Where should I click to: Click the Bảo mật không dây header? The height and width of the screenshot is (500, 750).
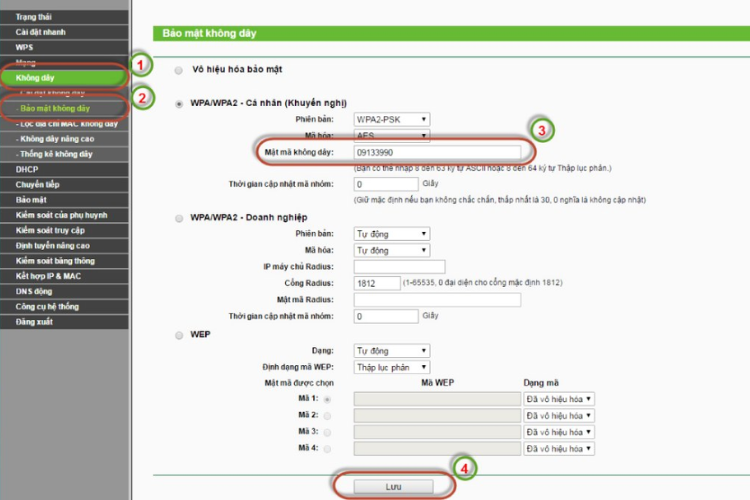pos(210,33)
